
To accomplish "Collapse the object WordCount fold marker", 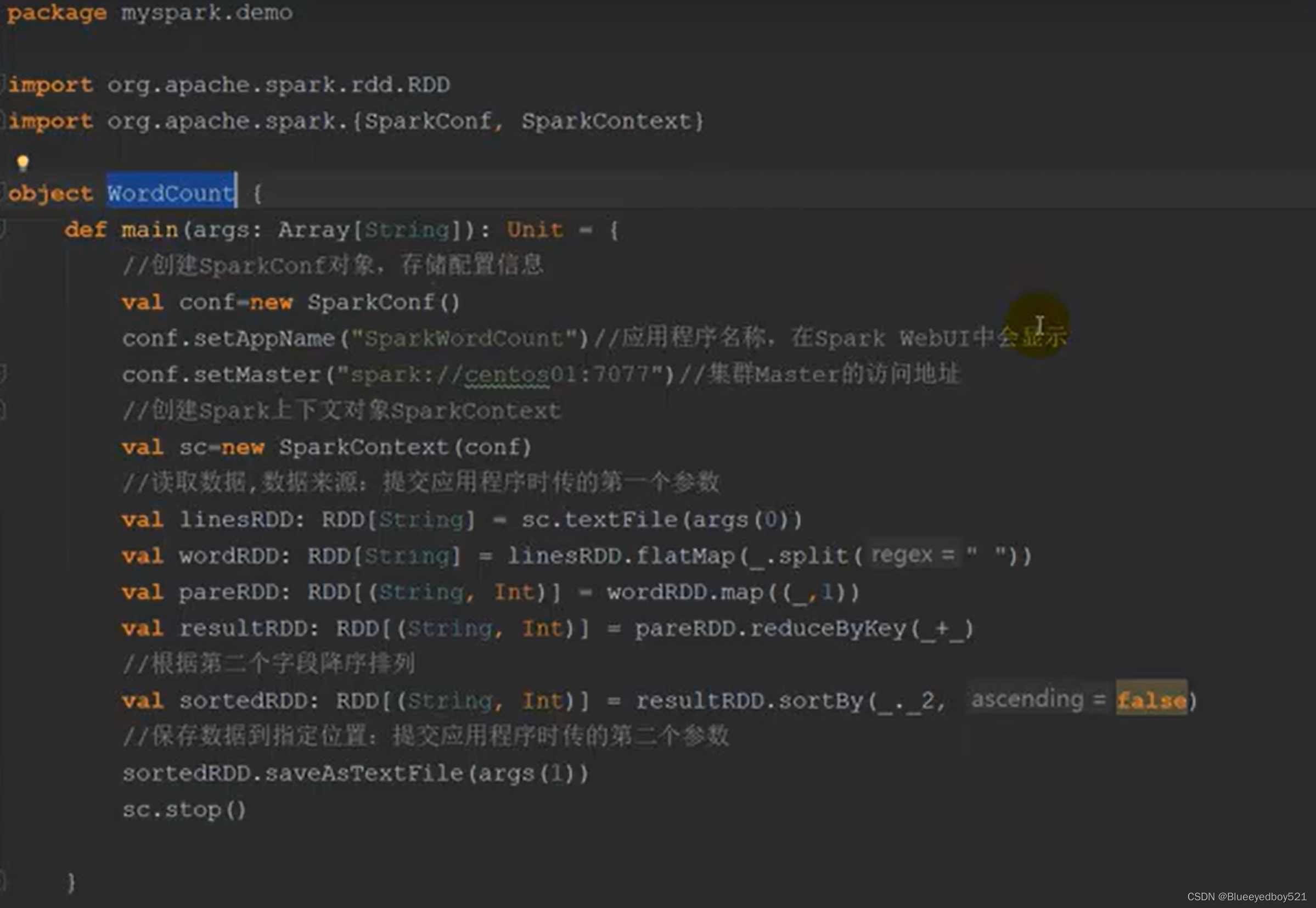I will [3, 193].
